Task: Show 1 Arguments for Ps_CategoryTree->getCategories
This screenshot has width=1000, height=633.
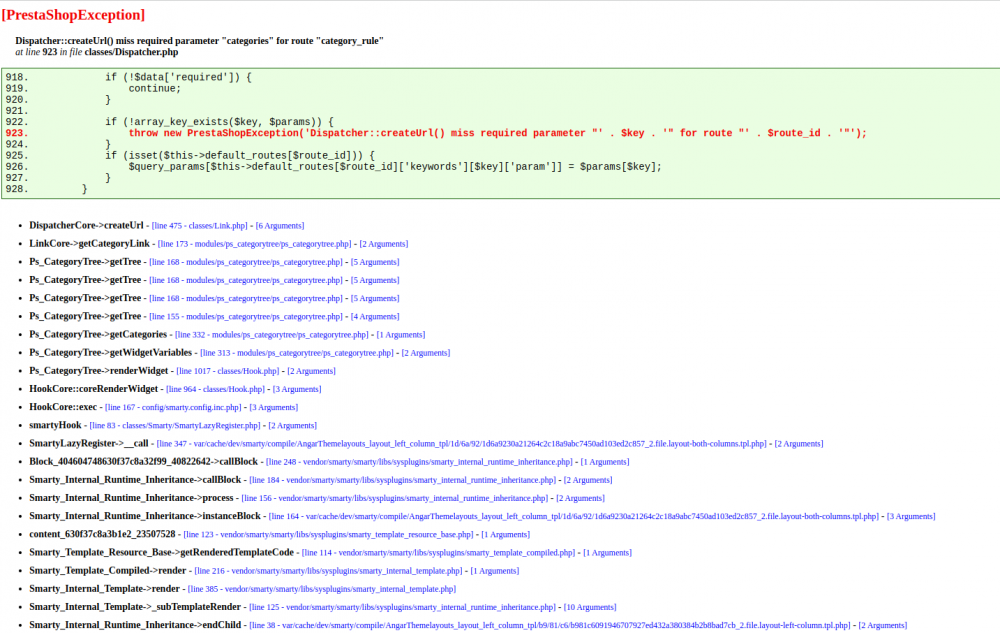Action: point(401,335)
